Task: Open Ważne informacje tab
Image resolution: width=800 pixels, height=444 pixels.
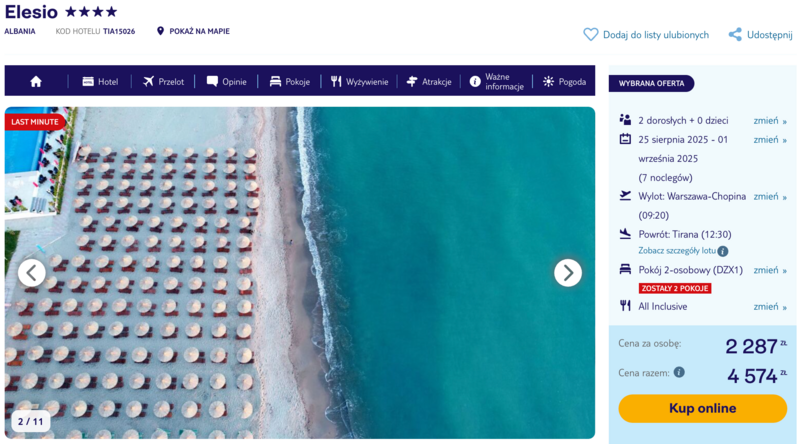Action: 496,82
